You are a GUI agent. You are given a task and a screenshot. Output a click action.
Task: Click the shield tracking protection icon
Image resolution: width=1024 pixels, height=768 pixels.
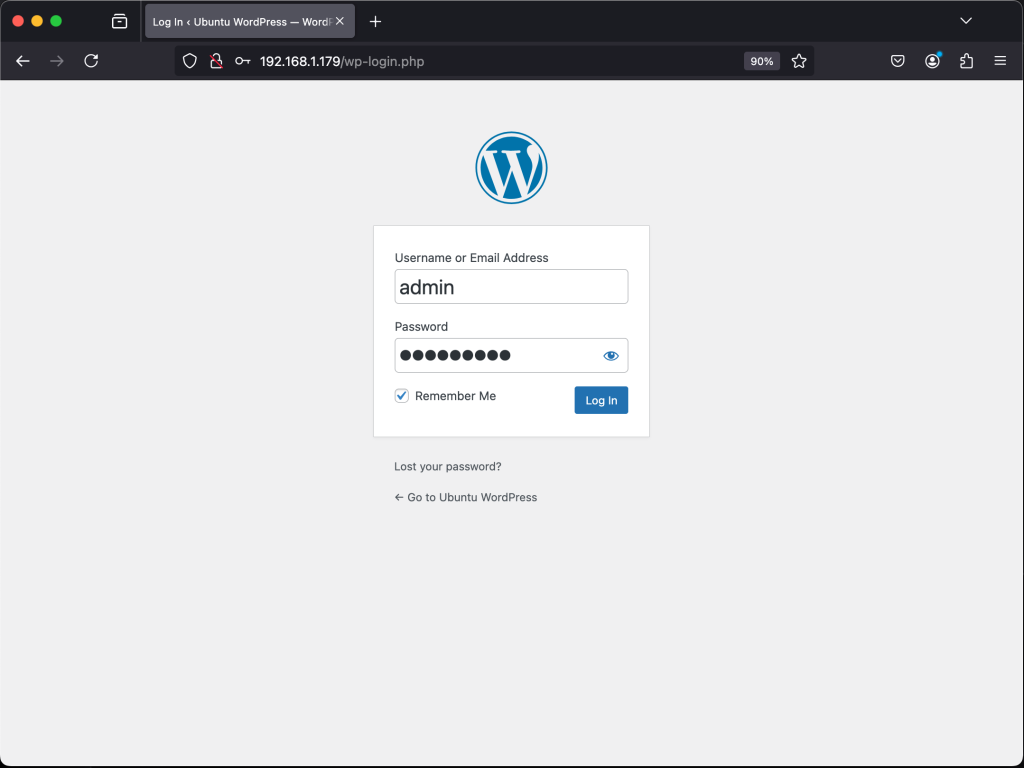(x=189, y=61)
